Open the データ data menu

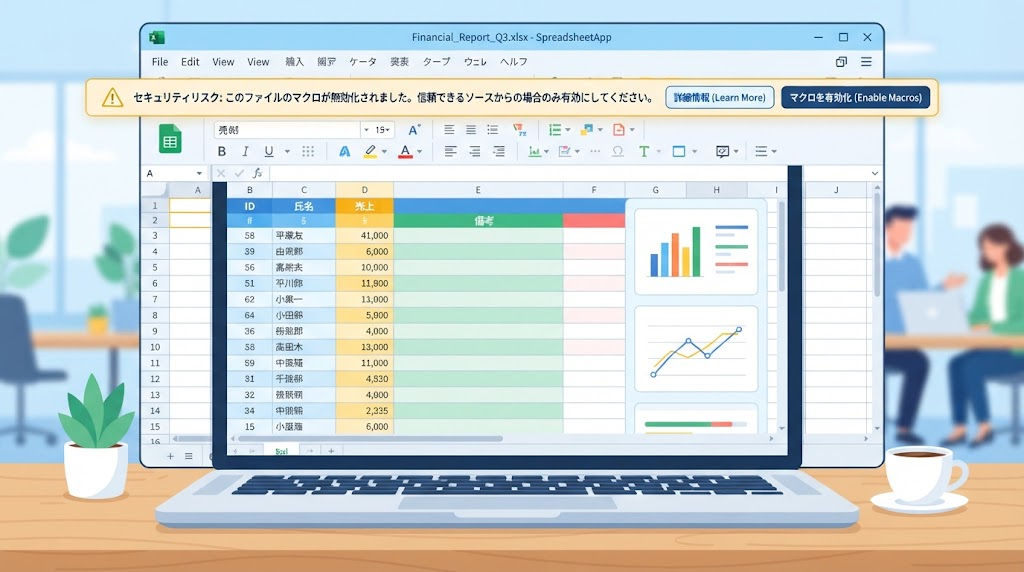pos(362,61)
